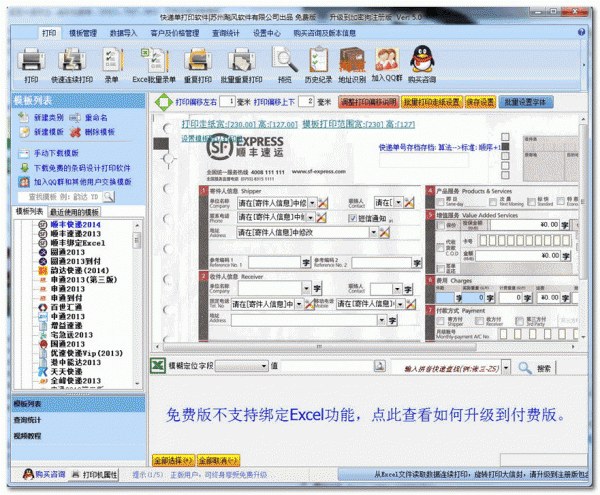Screen dimensions: 600x495
Task: Select 天天快递 in the template list
Action: pos(67,371)
